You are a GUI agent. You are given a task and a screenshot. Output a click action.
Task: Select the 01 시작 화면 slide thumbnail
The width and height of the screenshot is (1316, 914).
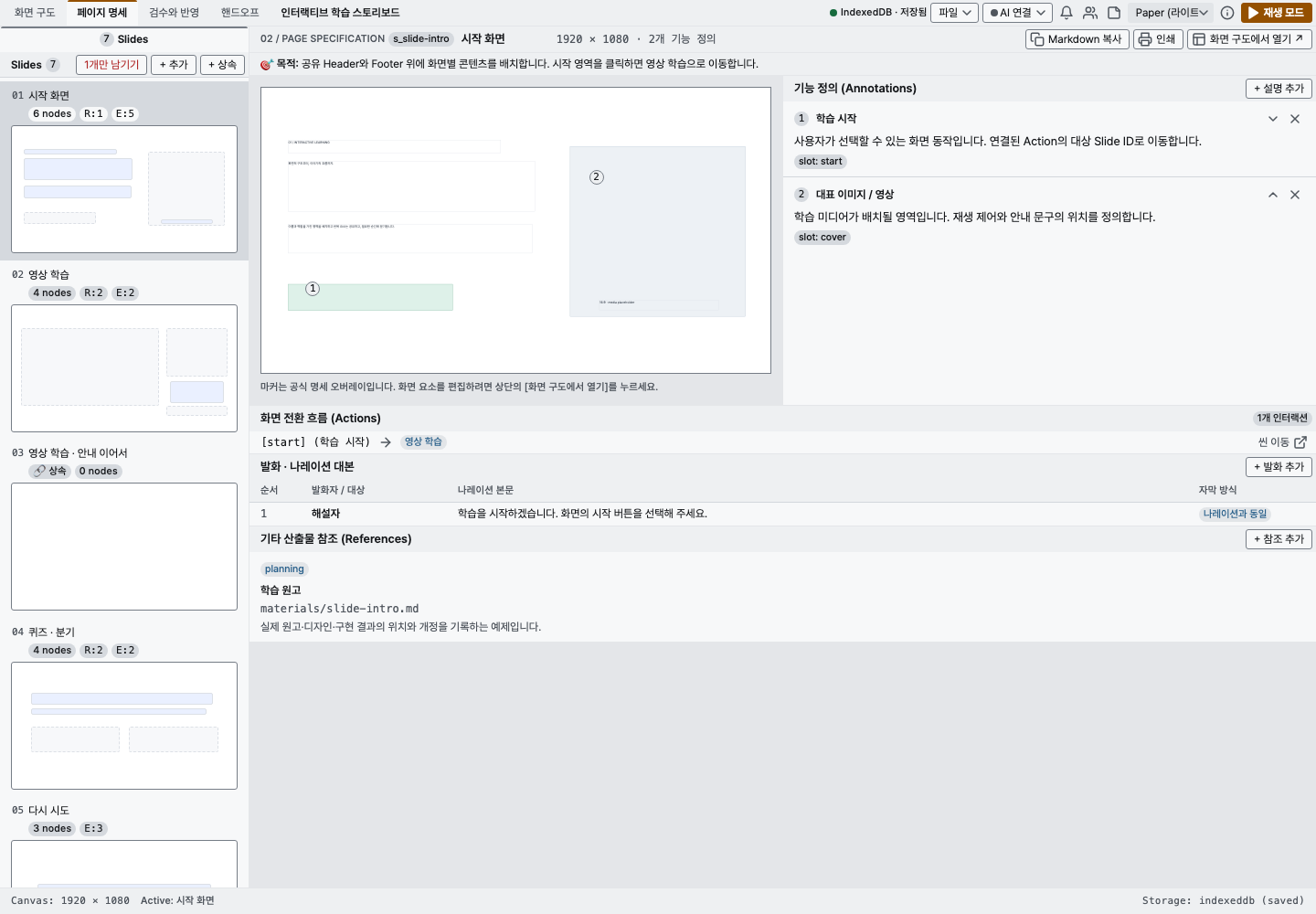[124, 189]
